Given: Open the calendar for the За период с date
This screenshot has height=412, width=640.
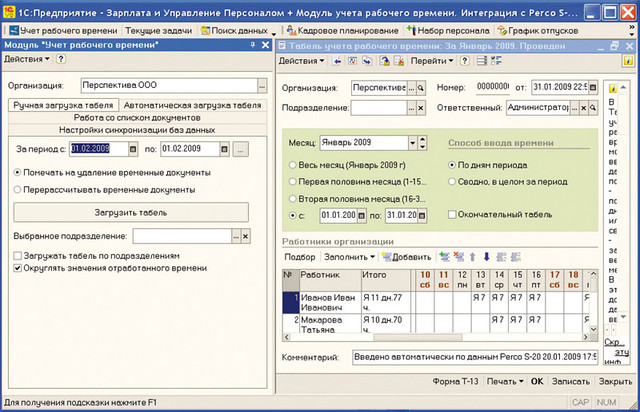Looking at the screenshot, I should (133, 149).
